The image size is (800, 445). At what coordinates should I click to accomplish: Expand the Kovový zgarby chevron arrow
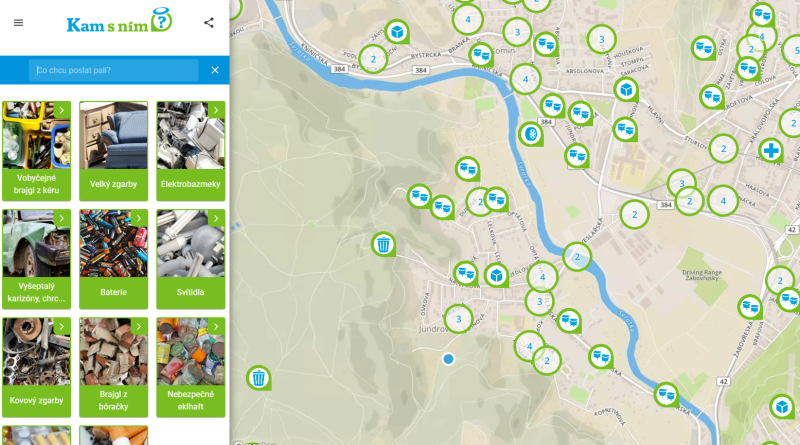coord(62,326)
